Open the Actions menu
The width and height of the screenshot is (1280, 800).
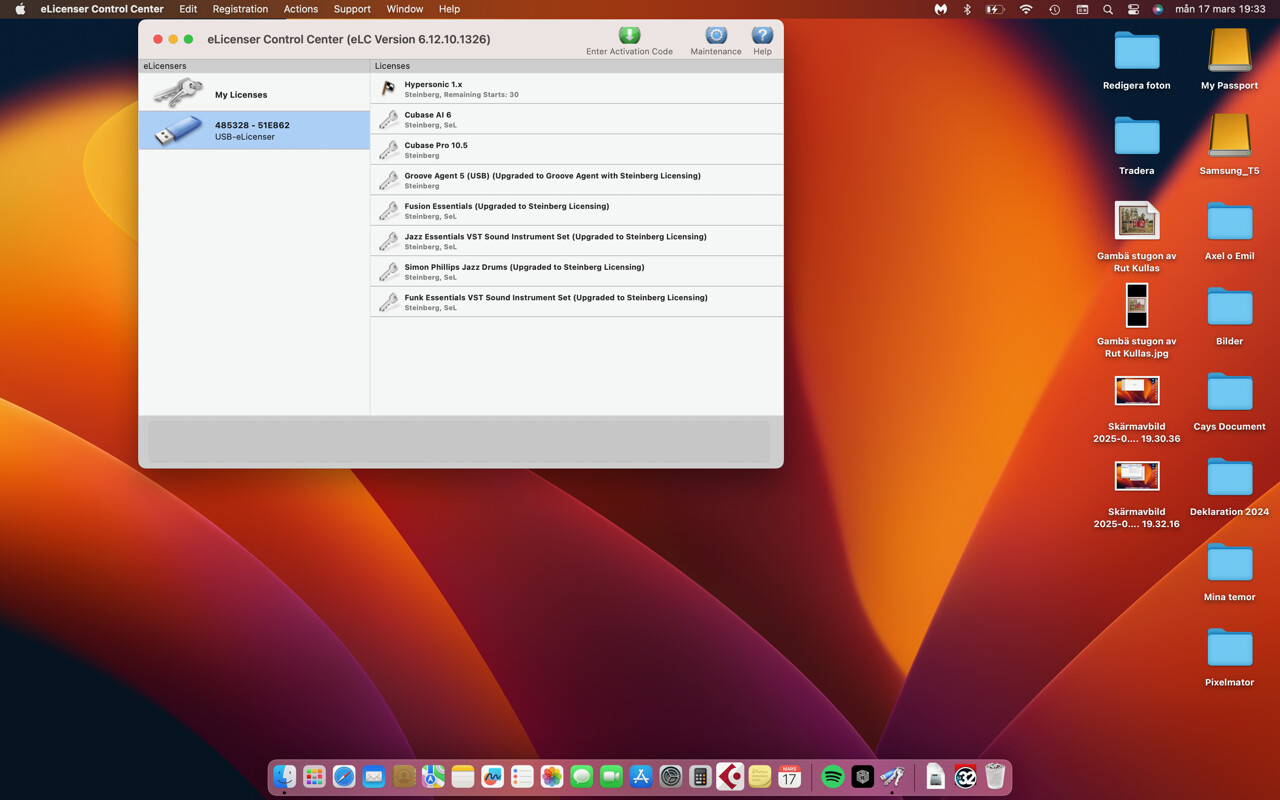[x=301, y=9]
